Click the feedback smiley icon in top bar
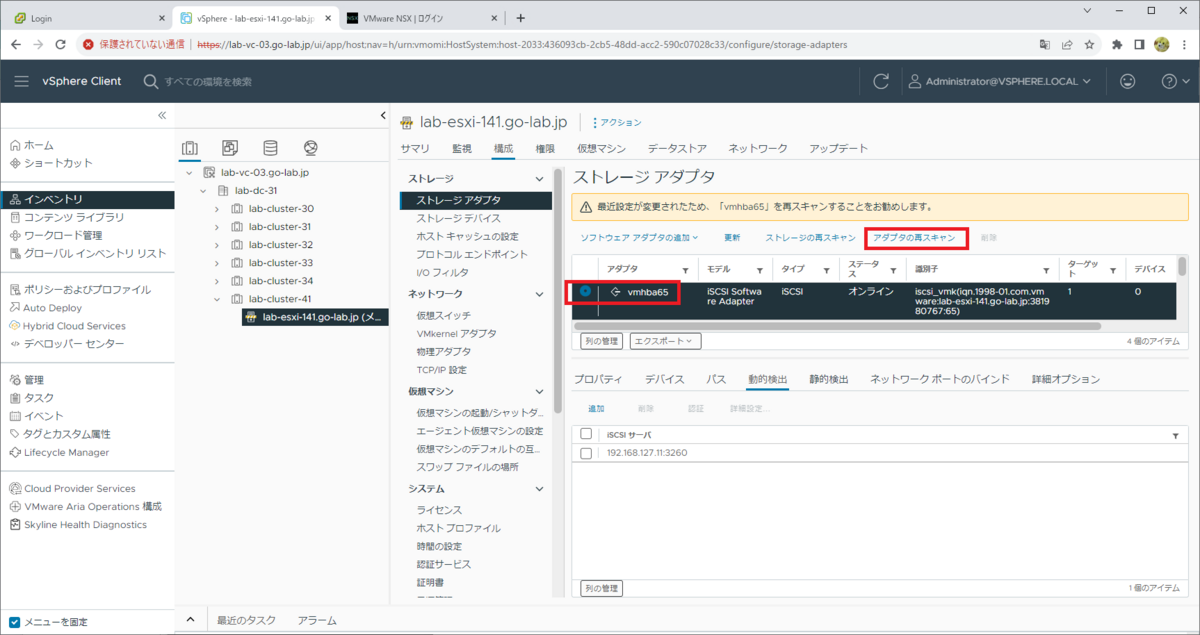The image size is (1200, 635). click(x=1127, y=81)
